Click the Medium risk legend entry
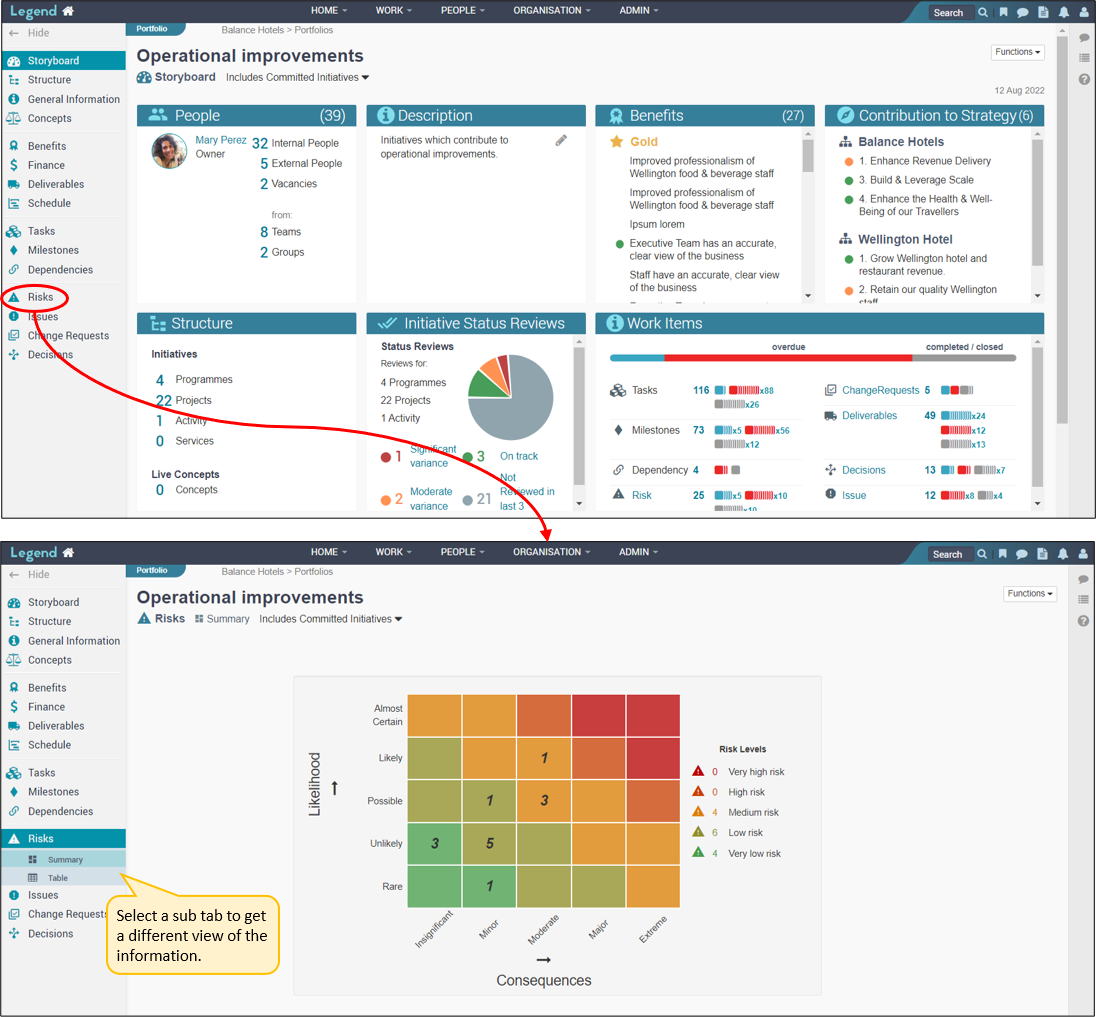The width and height of the screenshot is (1096, 1017). [x=735, y=812]
